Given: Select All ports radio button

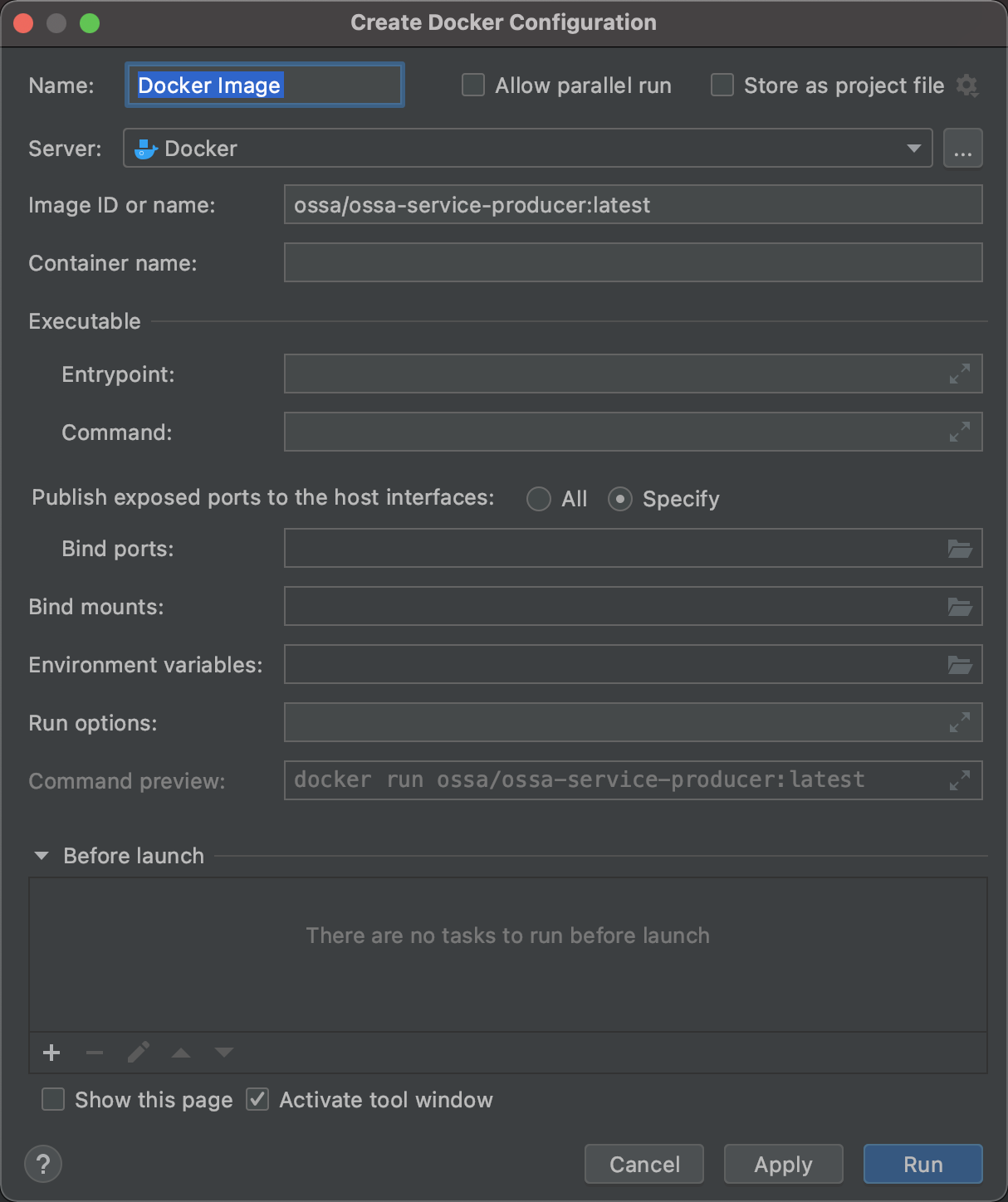Looking at the screenshot, I should pos(539,499).
